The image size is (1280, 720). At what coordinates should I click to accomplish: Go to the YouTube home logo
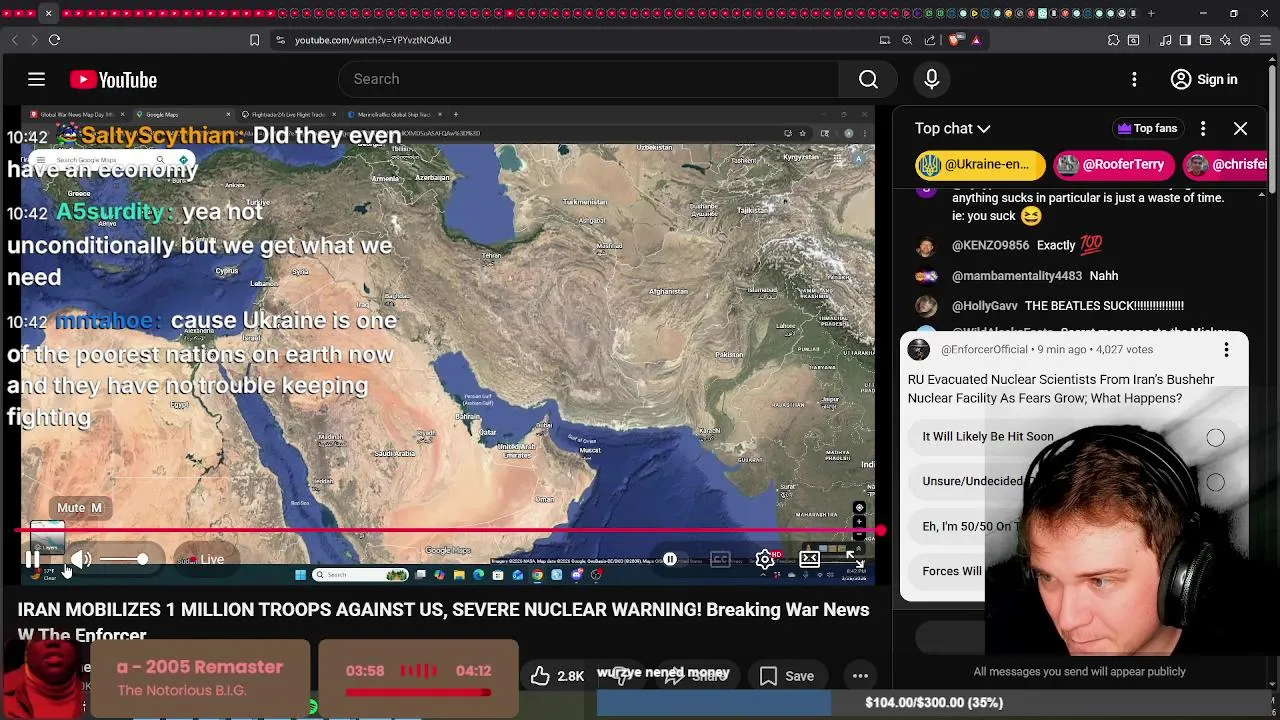[113, 80]
